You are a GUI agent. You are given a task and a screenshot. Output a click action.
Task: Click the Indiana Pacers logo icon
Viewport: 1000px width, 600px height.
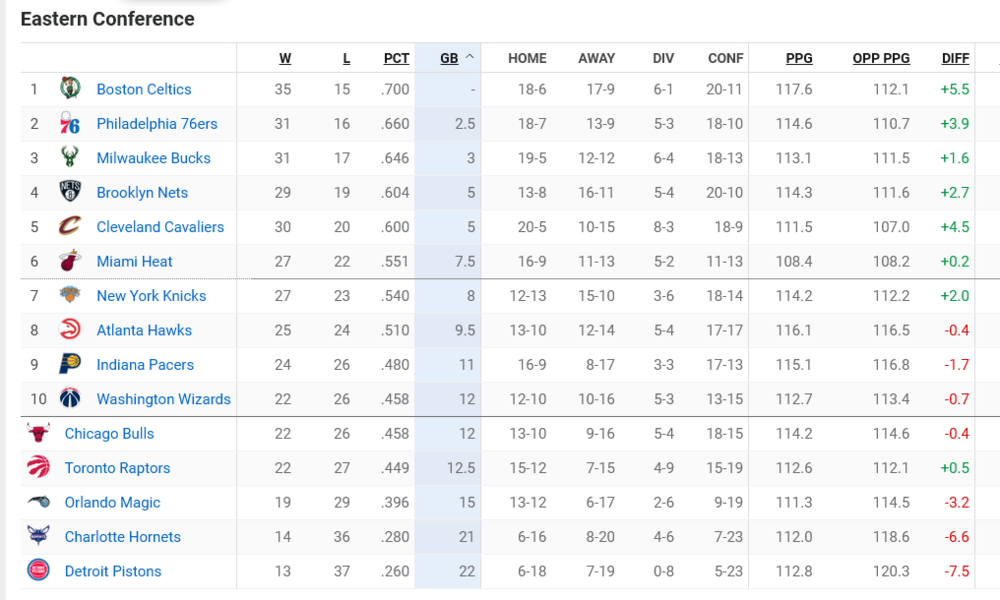click(70, 363)
